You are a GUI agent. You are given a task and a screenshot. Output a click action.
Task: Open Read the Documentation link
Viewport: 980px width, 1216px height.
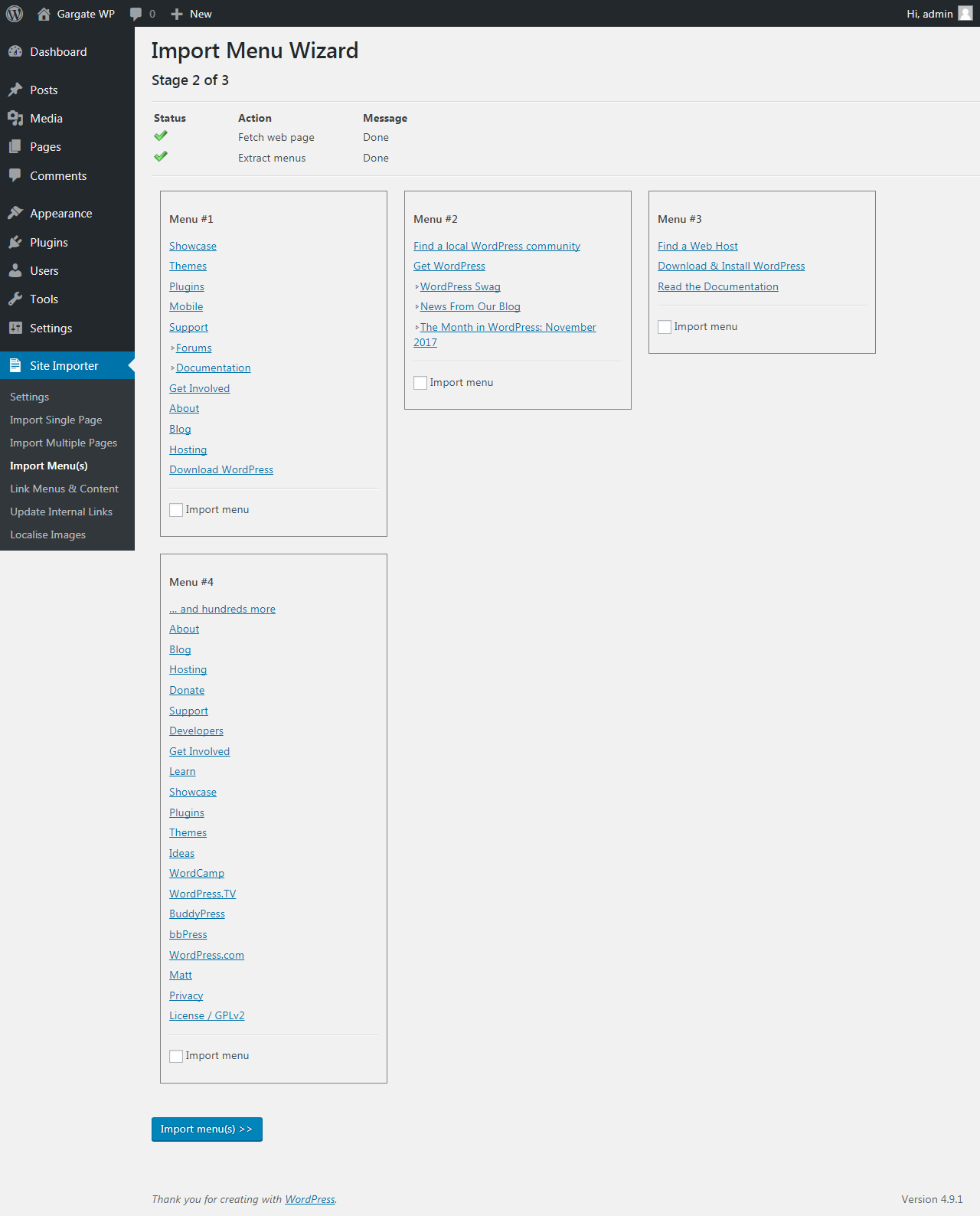coord(718,286)
